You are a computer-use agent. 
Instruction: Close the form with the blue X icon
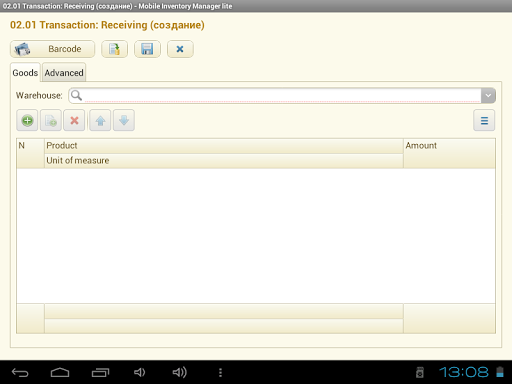[180, 49]
